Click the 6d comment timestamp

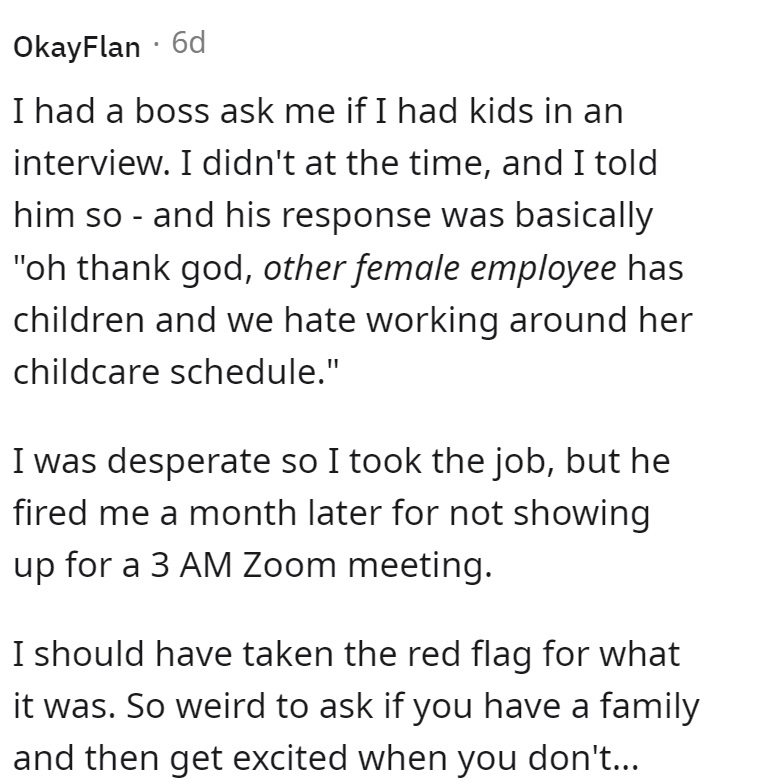point(189,43)
